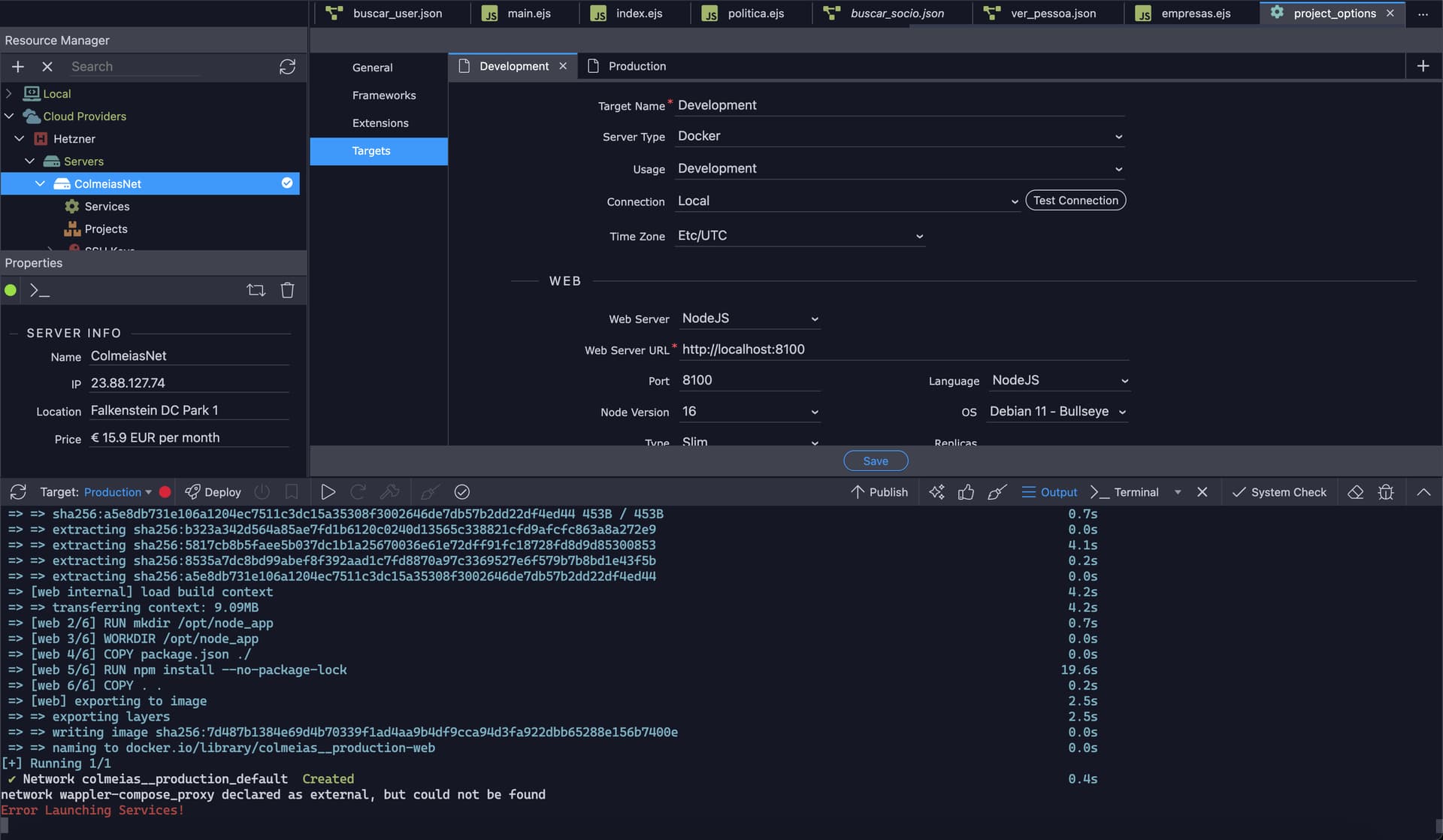Click the dimmed brush icon before the checkmark
1443x840 pixels.
430,492
